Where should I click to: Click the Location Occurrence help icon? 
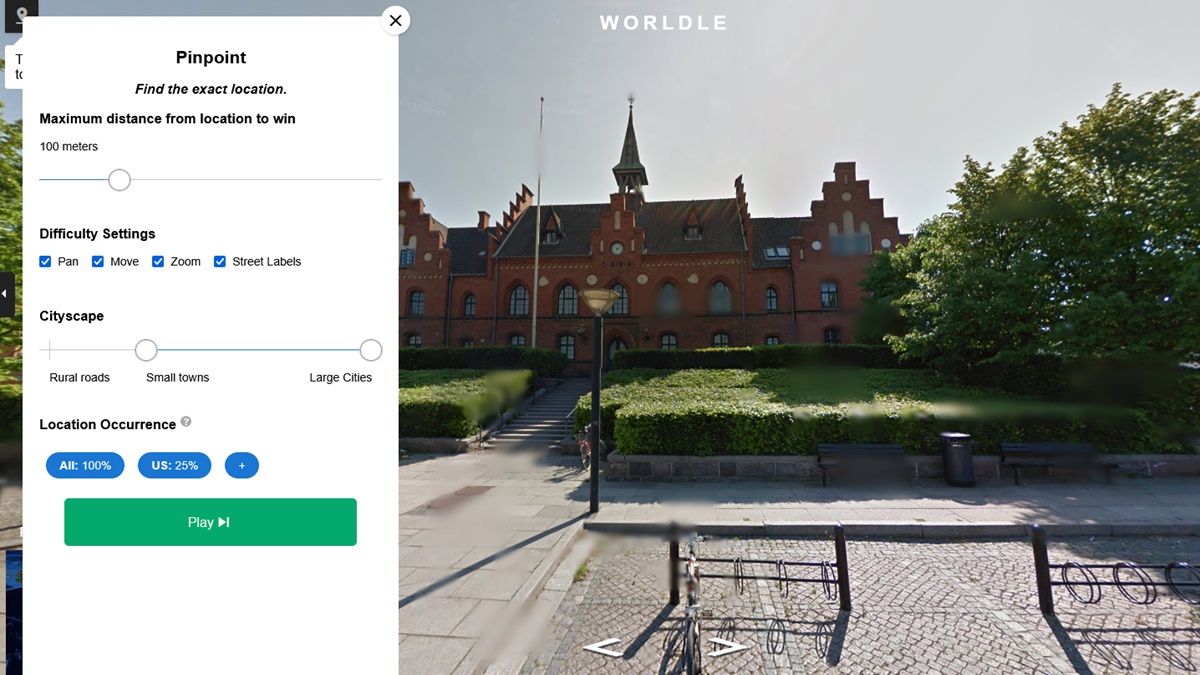pos(186,423)
